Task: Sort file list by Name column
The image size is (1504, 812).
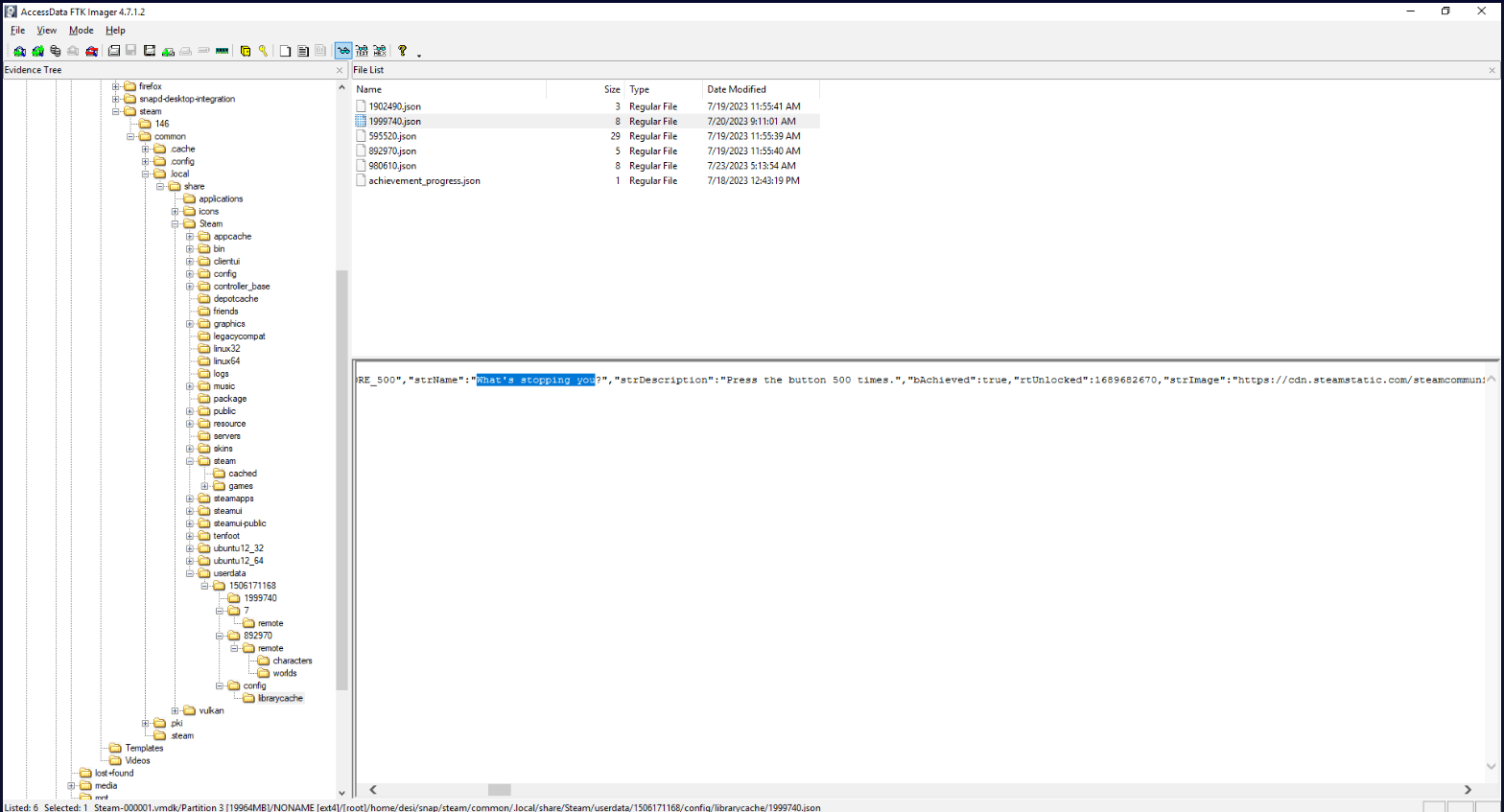Action: (449, 89)
